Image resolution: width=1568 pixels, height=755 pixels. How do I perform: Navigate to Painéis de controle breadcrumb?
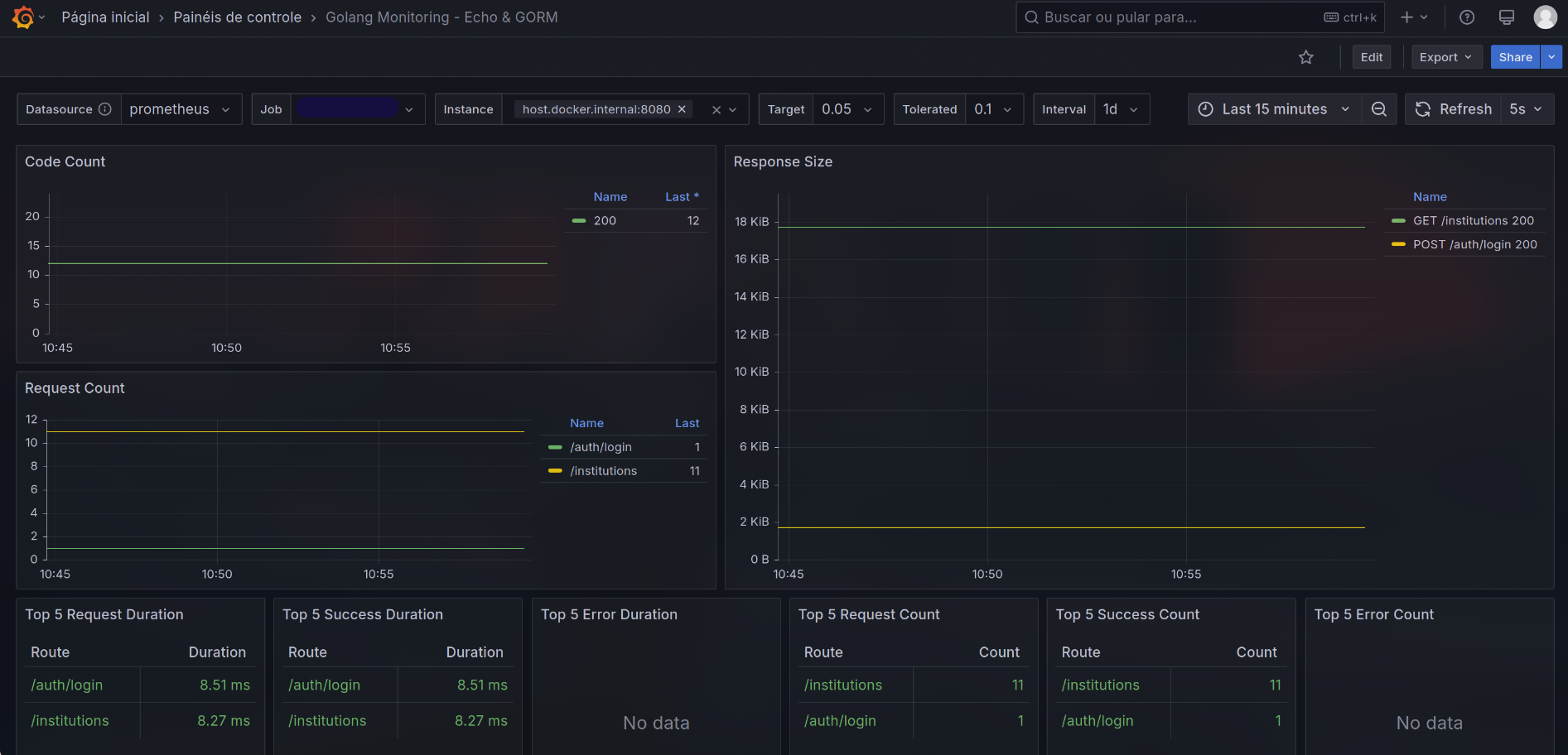237,17
